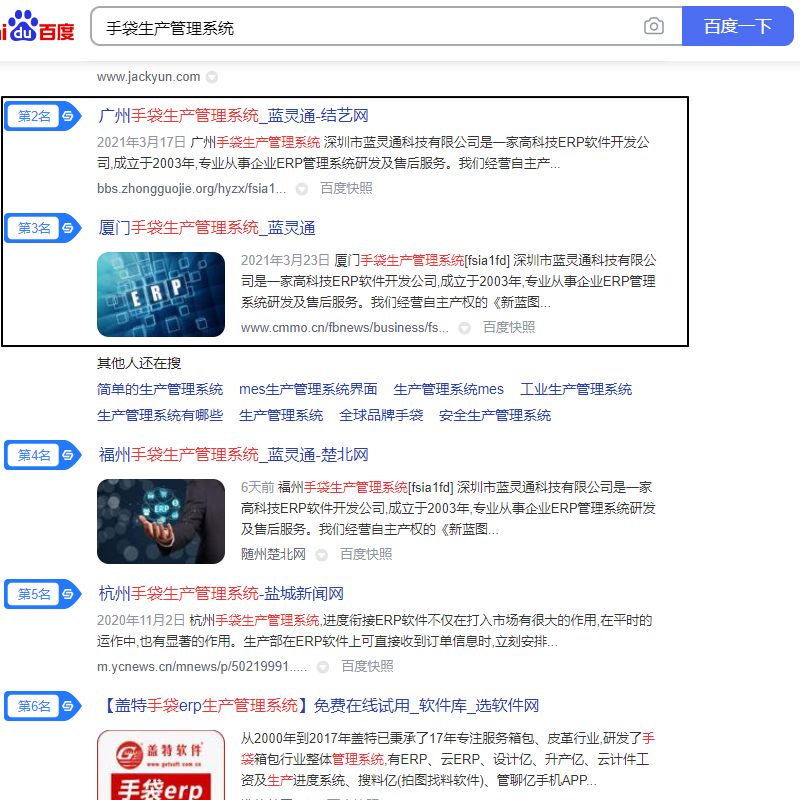Open result 盖特手袋erp生产管理系统 免费在线试用
The width and height of the screenshot is (800, 800).
click(x=320, y=706)
